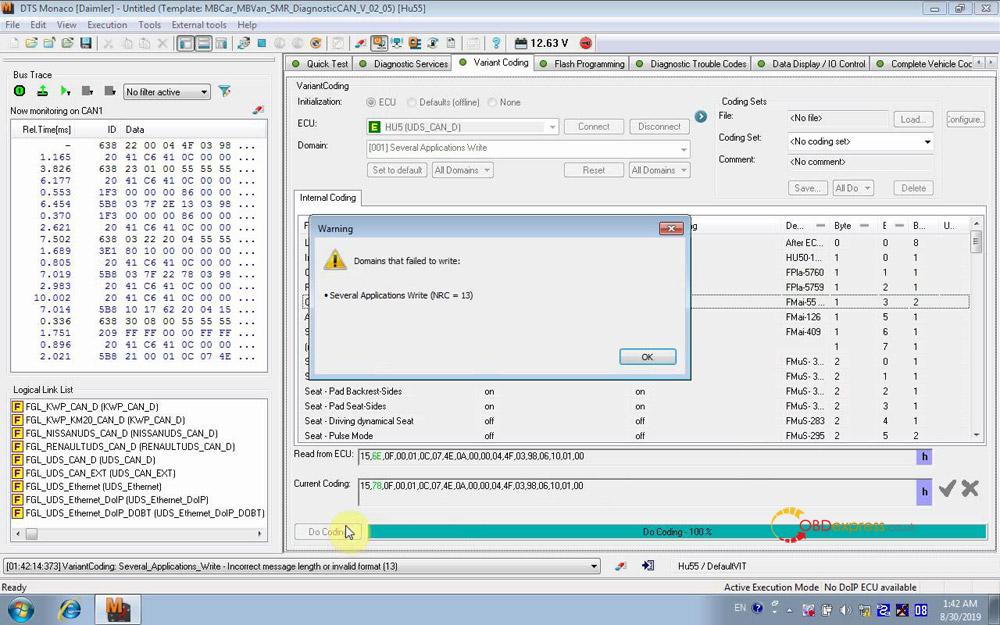Open the ECU HU5 (UDS_CAN_D) combo box
Screen dimensions: 1000x625
(x=463, y=127)
